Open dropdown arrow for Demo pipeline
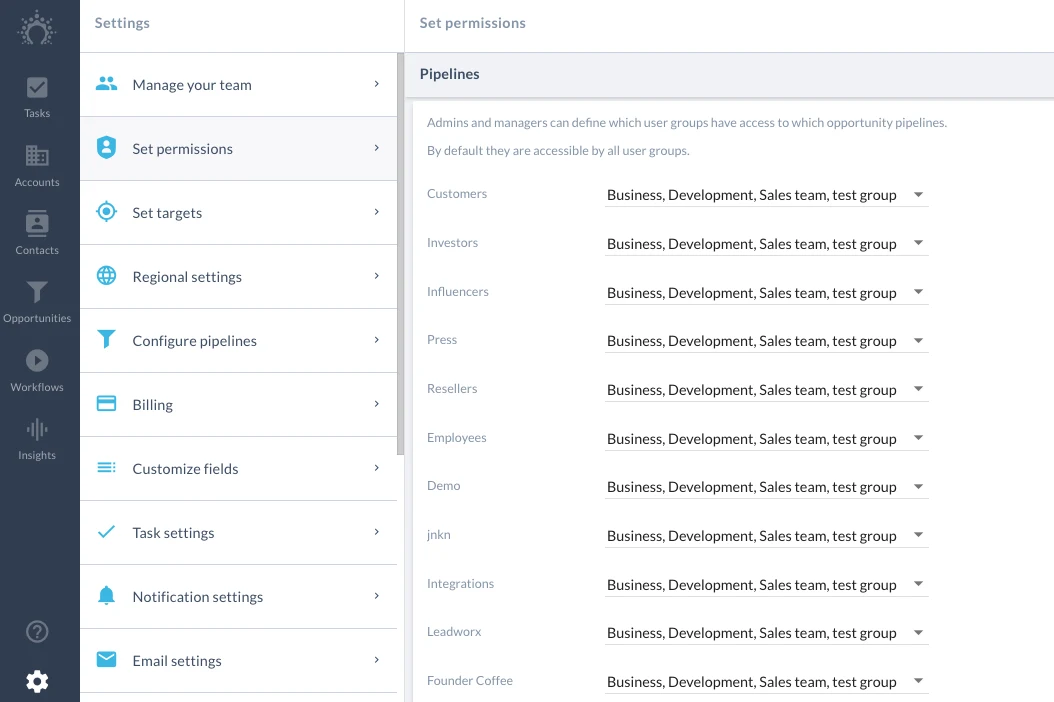This screenshot has width=1054, height=702. [x=918, y=487]
